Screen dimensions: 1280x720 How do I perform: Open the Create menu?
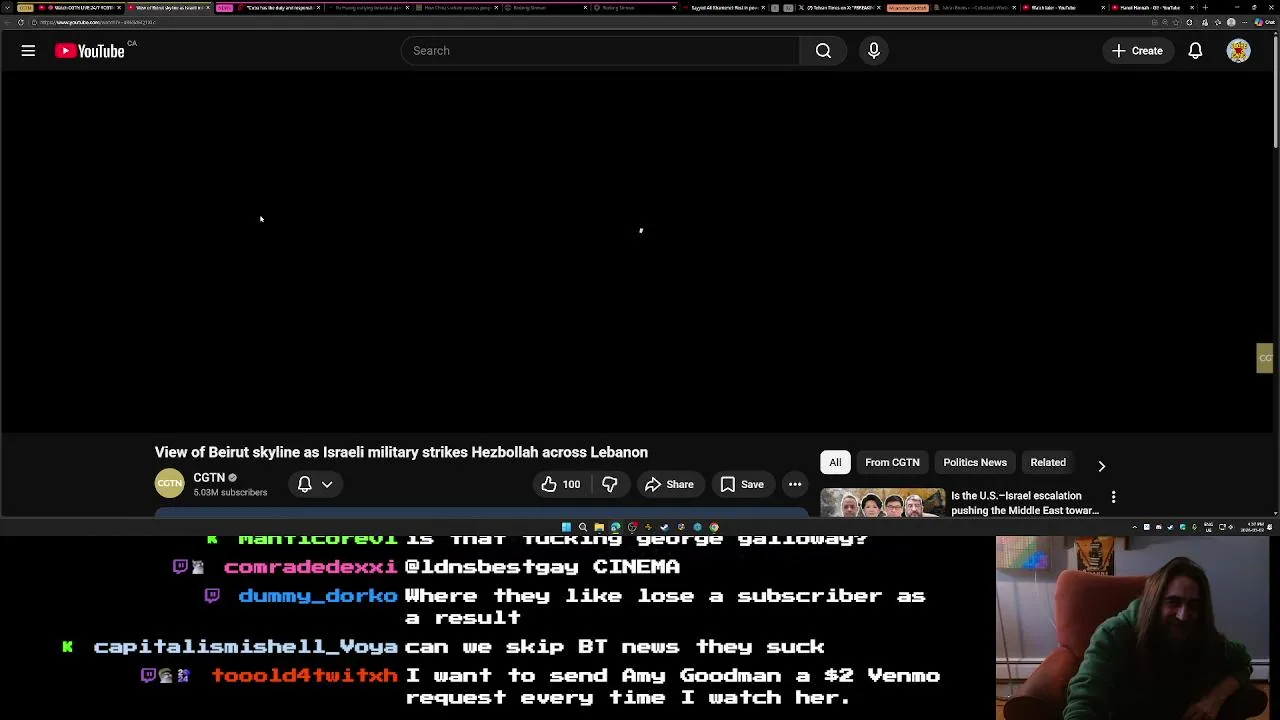[1137, 50]
